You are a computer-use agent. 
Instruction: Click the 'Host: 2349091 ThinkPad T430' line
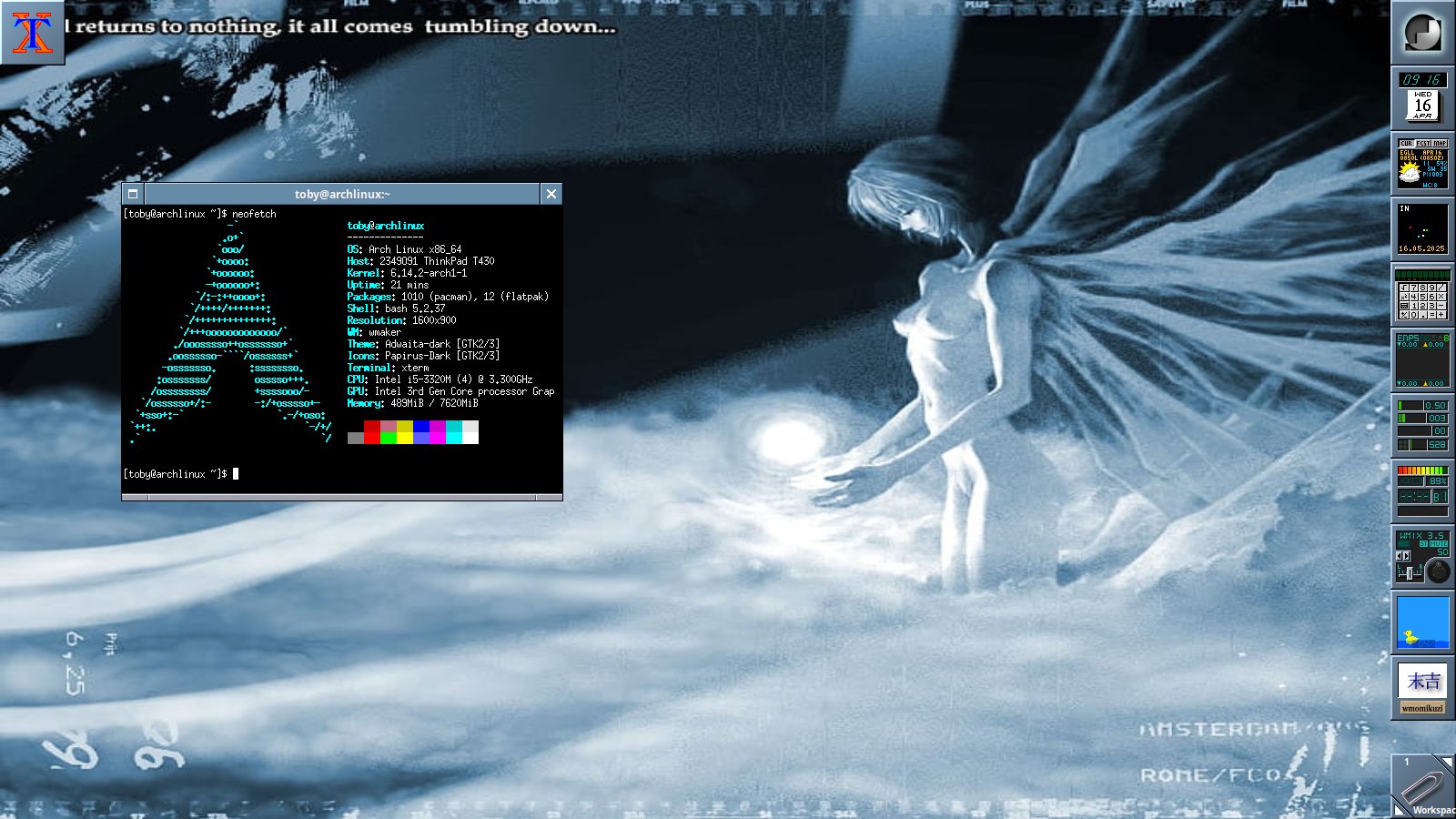click(x=420, y=261)
